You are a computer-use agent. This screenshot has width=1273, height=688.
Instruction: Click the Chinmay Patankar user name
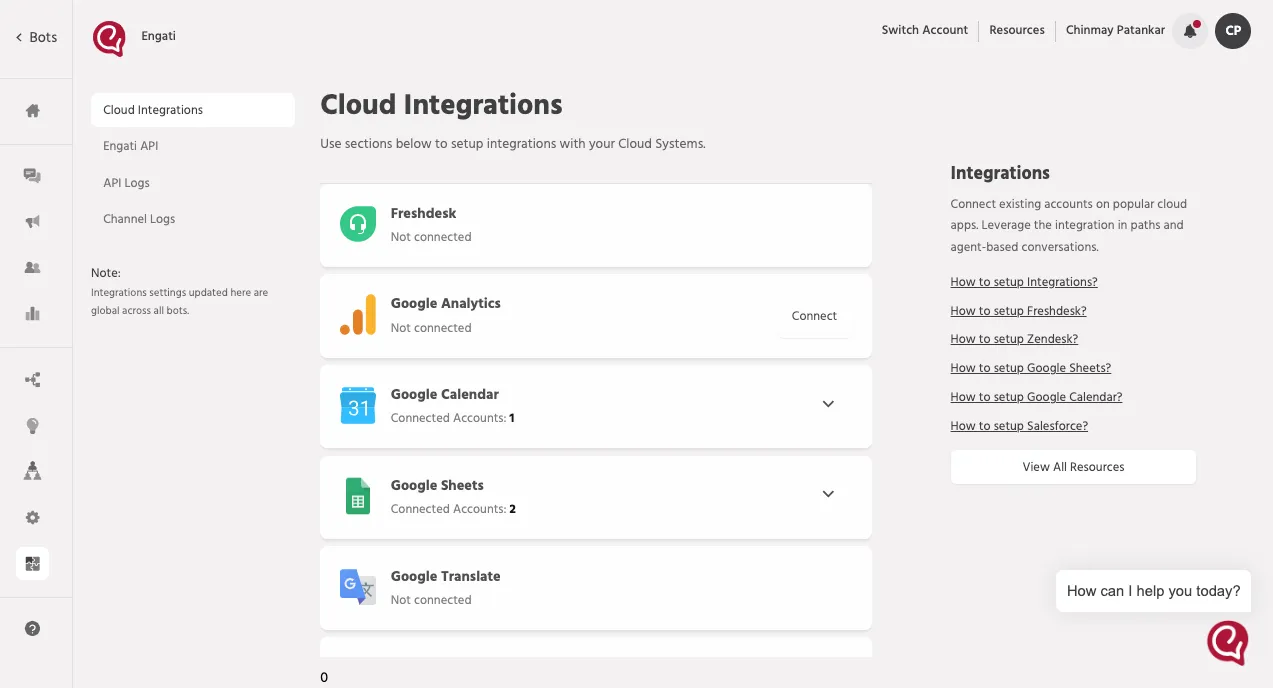(1115, 30)
